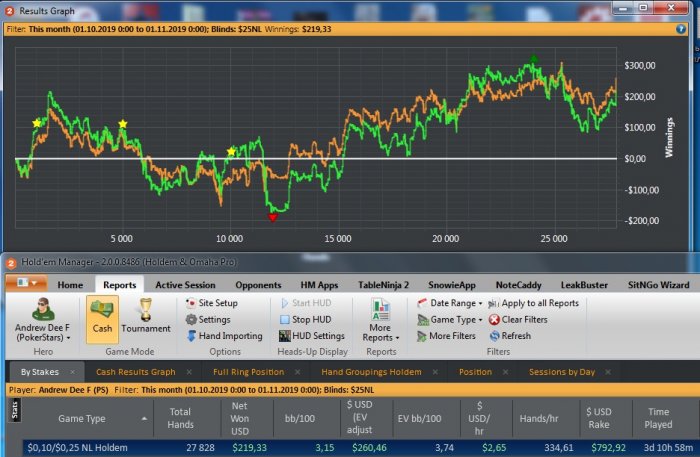
Task: Open the LeakBuster tab
Action: [584, 285]
